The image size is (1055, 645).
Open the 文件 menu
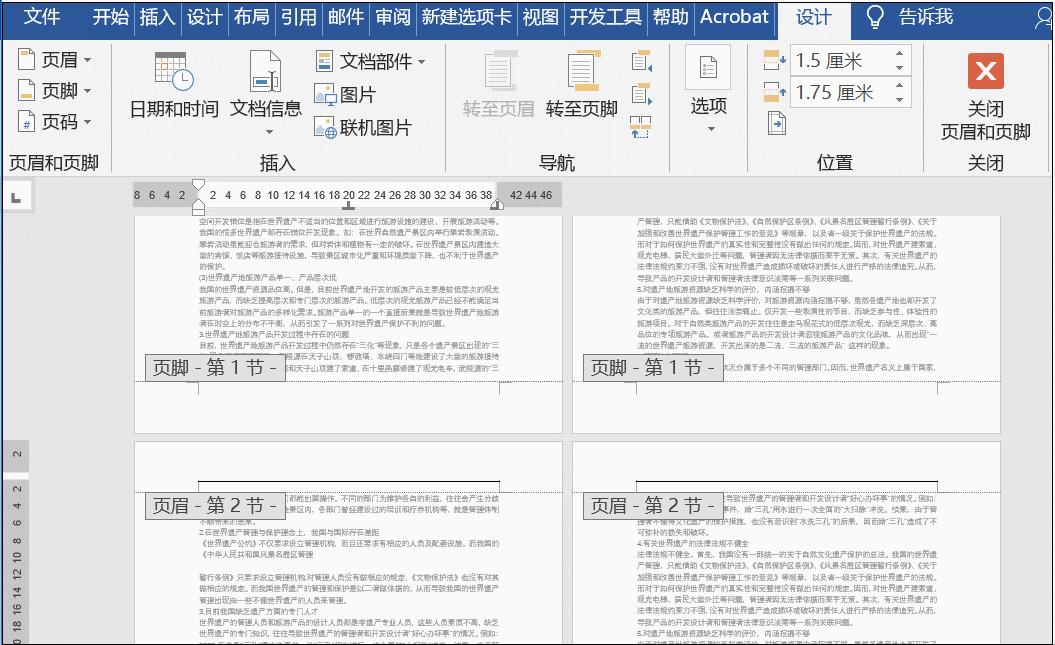tap(42, 17)
